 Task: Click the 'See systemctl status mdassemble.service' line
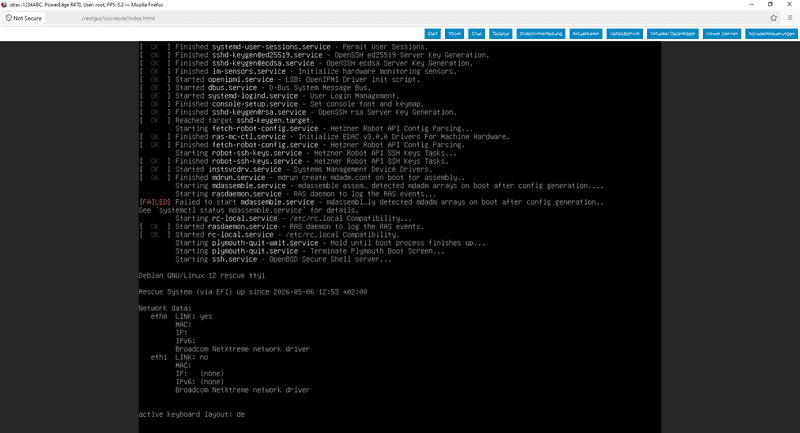coord(249,210)
